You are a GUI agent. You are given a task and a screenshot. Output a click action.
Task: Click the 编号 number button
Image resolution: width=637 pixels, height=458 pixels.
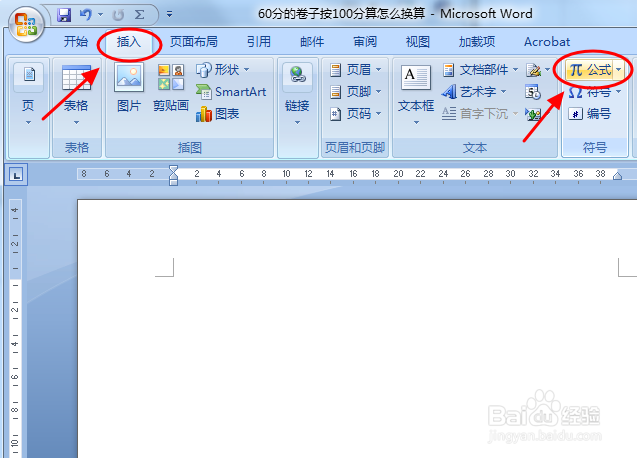click(589, 114)
